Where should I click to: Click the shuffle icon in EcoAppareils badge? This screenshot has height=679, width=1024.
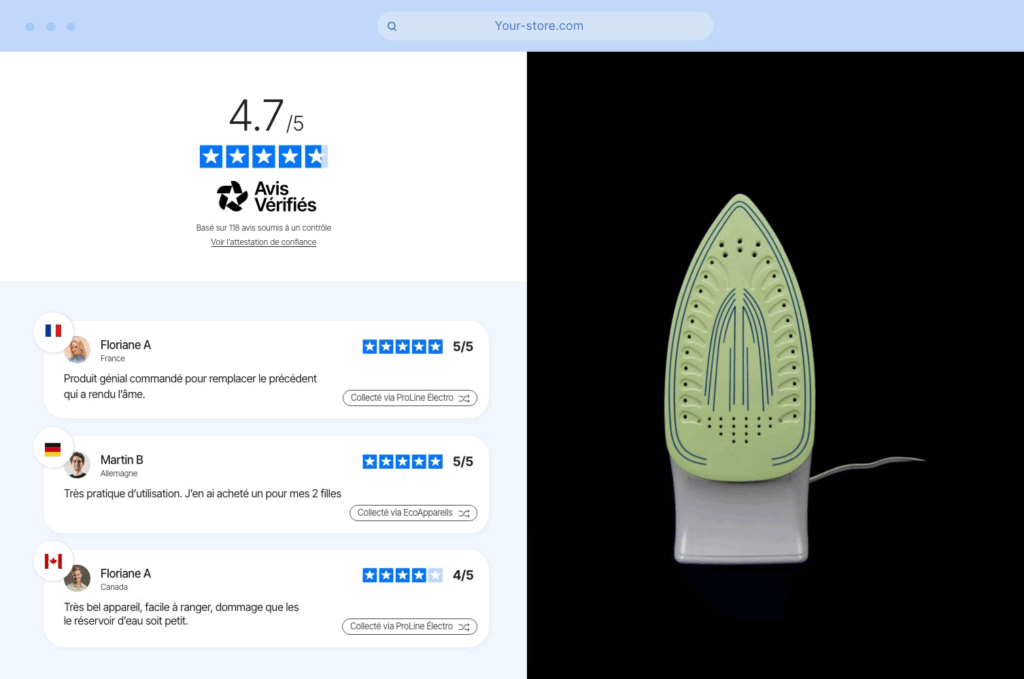click(x=464, y=513)
